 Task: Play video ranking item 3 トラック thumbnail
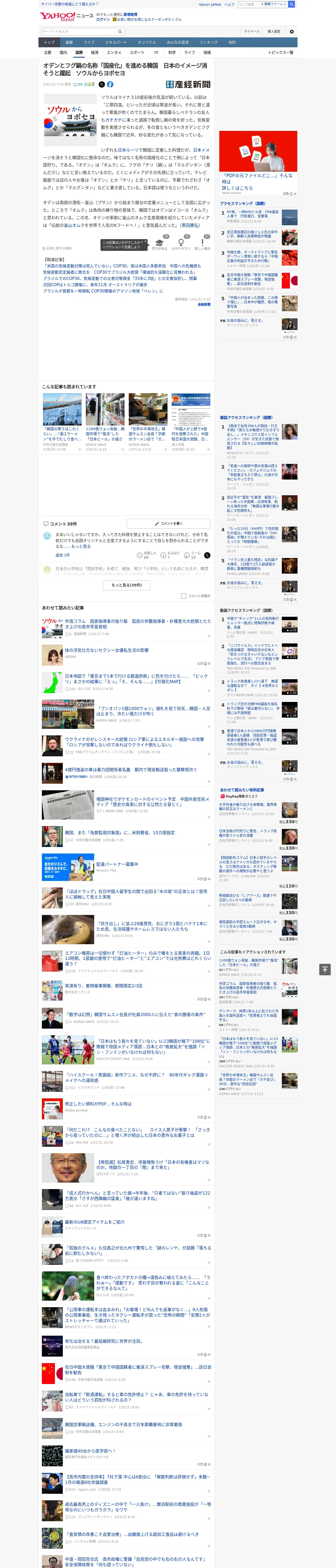point(290,687)
